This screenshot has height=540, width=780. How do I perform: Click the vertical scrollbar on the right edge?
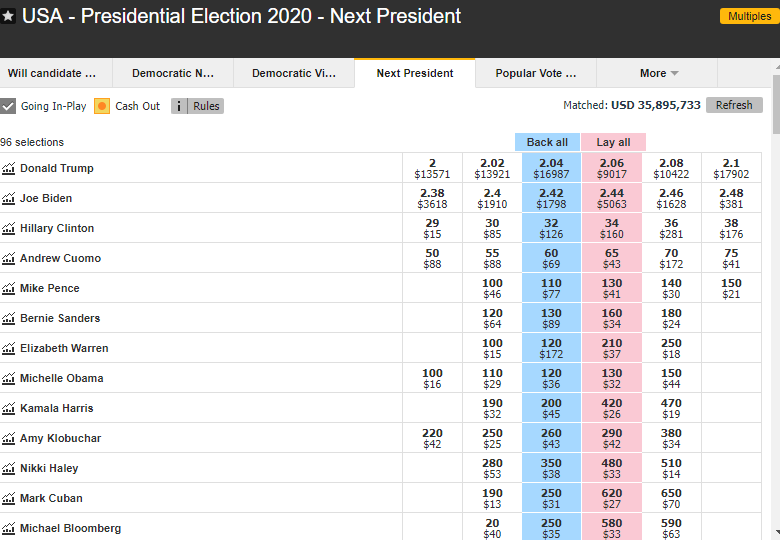point(775,300)
